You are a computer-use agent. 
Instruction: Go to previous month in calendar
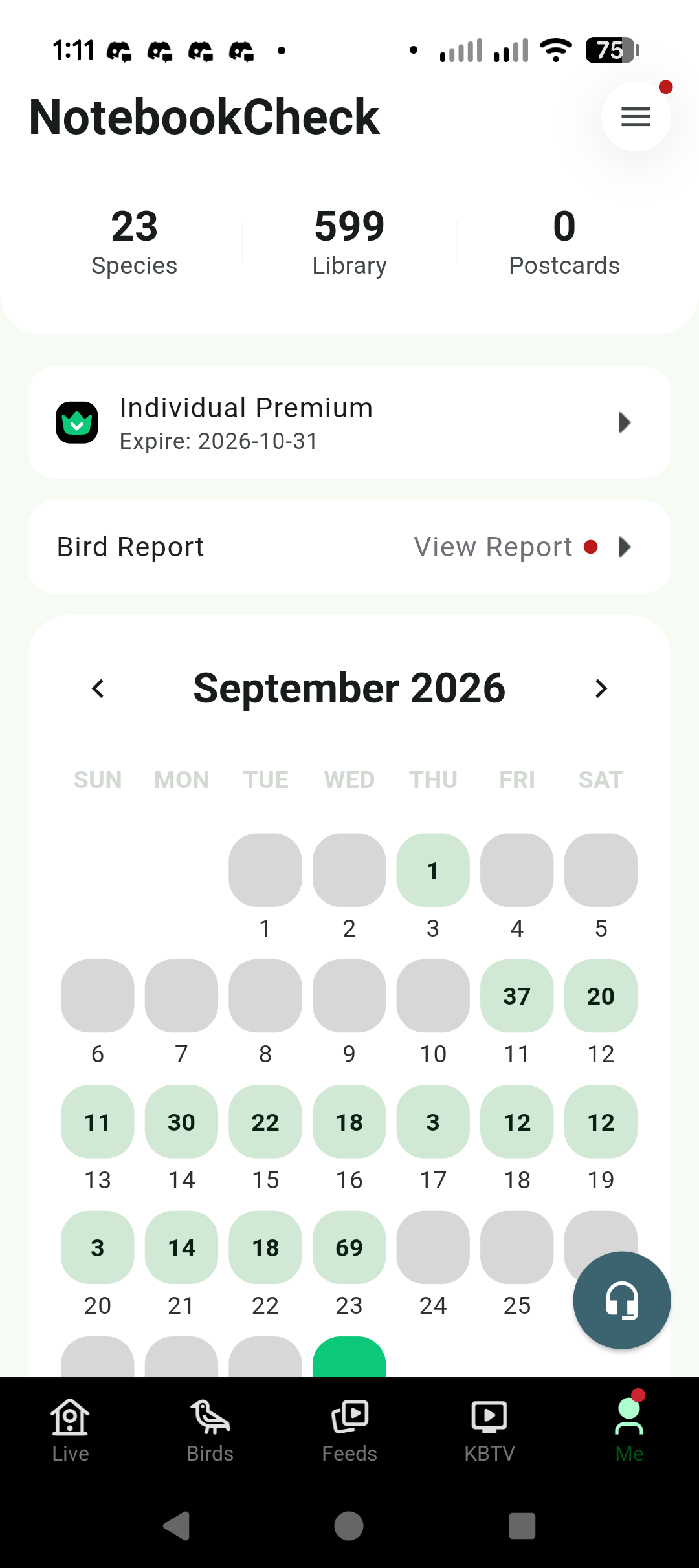[98, 689]
